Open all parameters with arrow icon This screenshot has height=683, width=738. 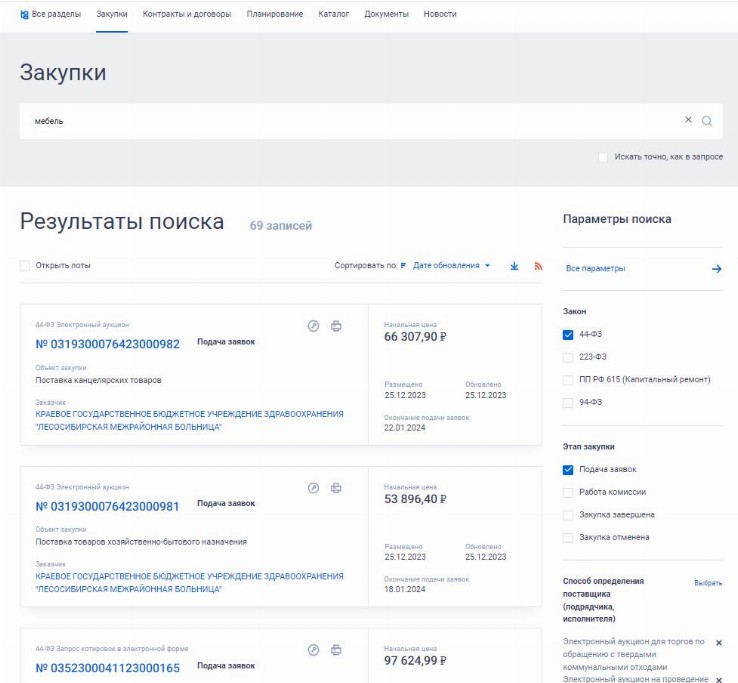[716, 269]
